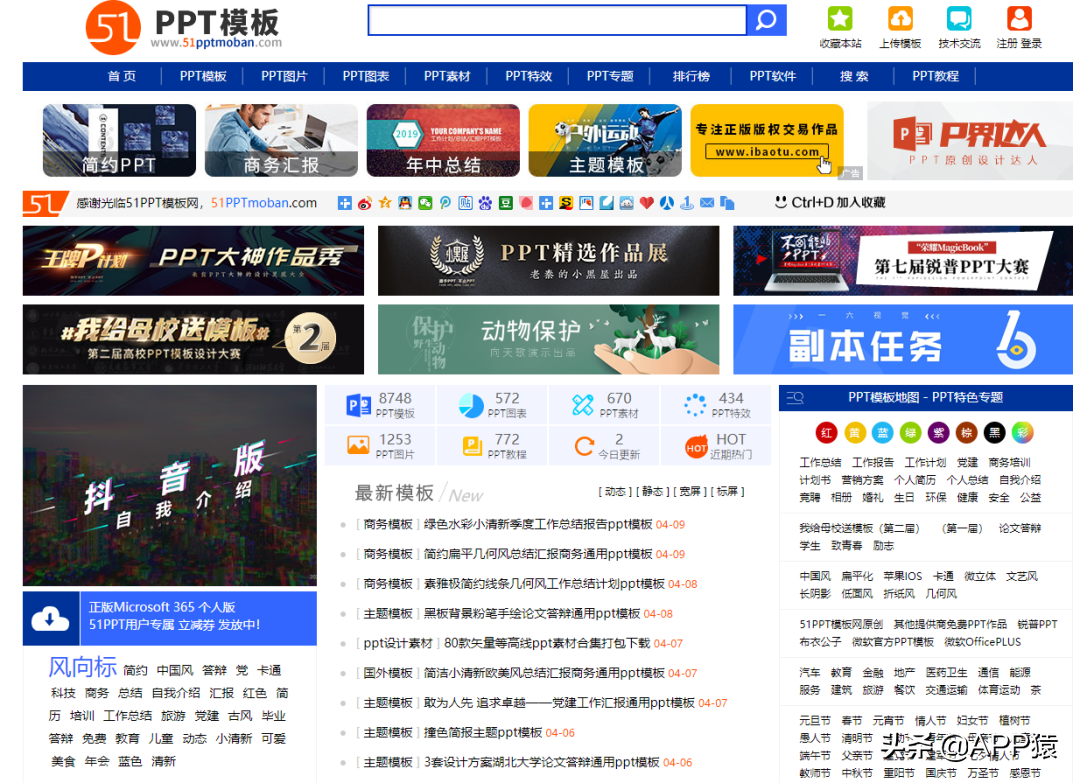Open the 技术交流 chat icon
Viewport: 1080px width, 783px height.
point(959,19)
